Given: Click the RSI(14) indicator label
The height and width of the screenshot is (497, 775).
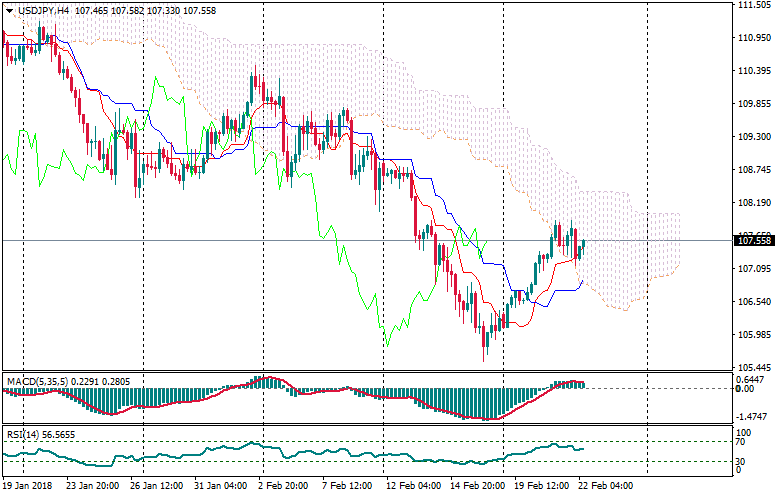Looking at the screenshot, I should 24,435.
